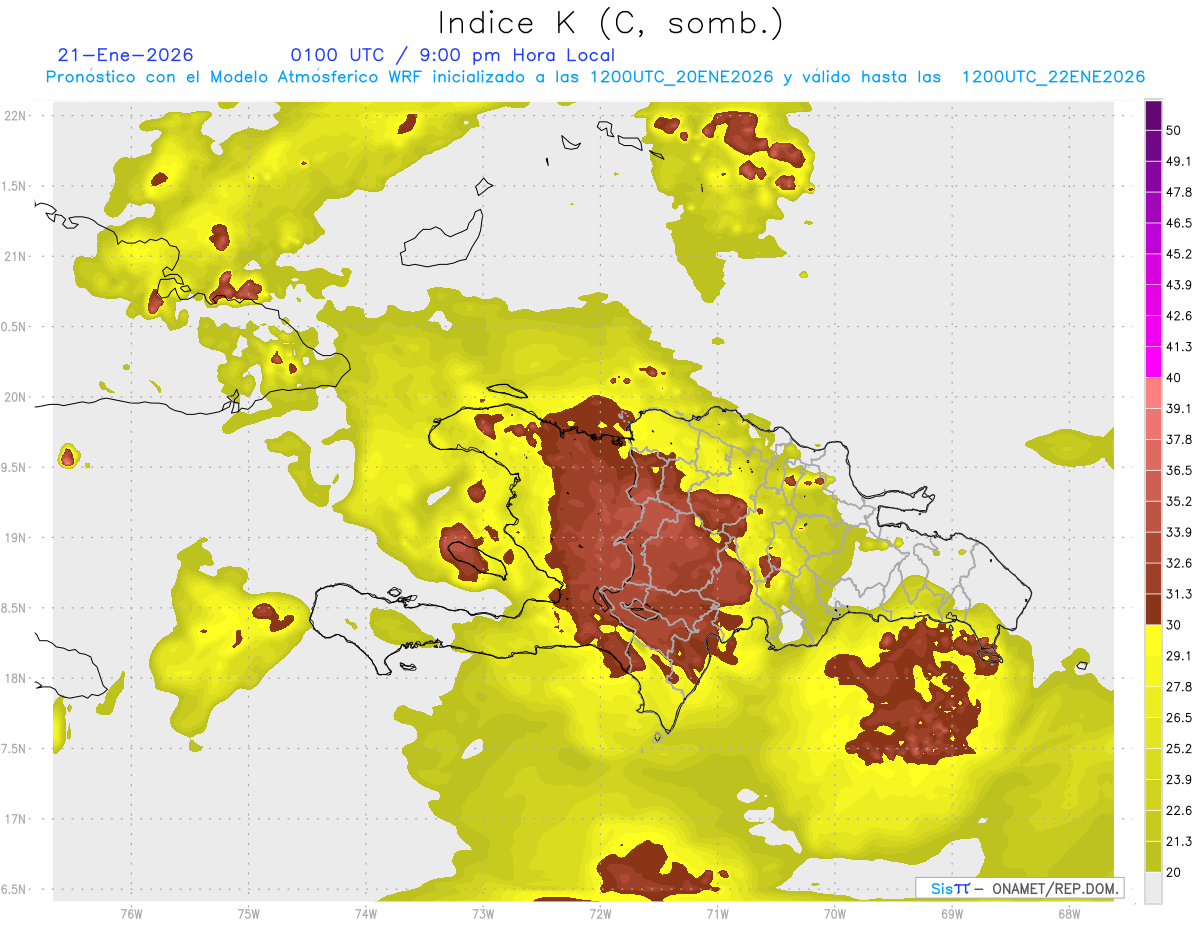Click the valid-until time '1200UTC_22ENE2026'
Viewport: 1200px width, 927px height.
click(1053, 77)
